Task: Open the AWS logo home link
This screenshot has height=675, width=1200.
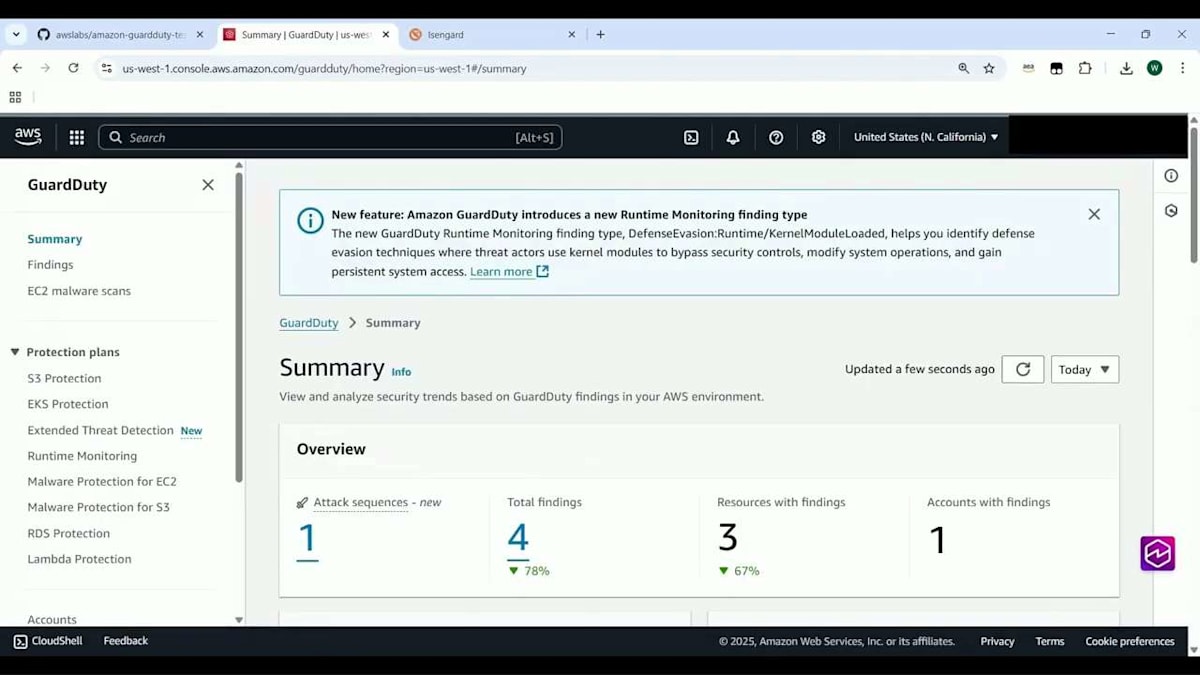Action: [28, 137]
